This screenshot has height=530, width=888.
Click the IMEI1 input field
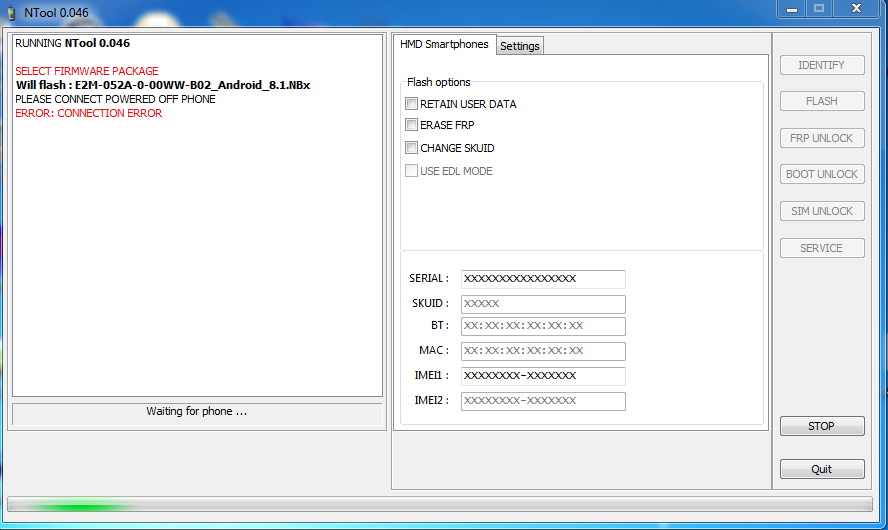(x=543, y=376)
